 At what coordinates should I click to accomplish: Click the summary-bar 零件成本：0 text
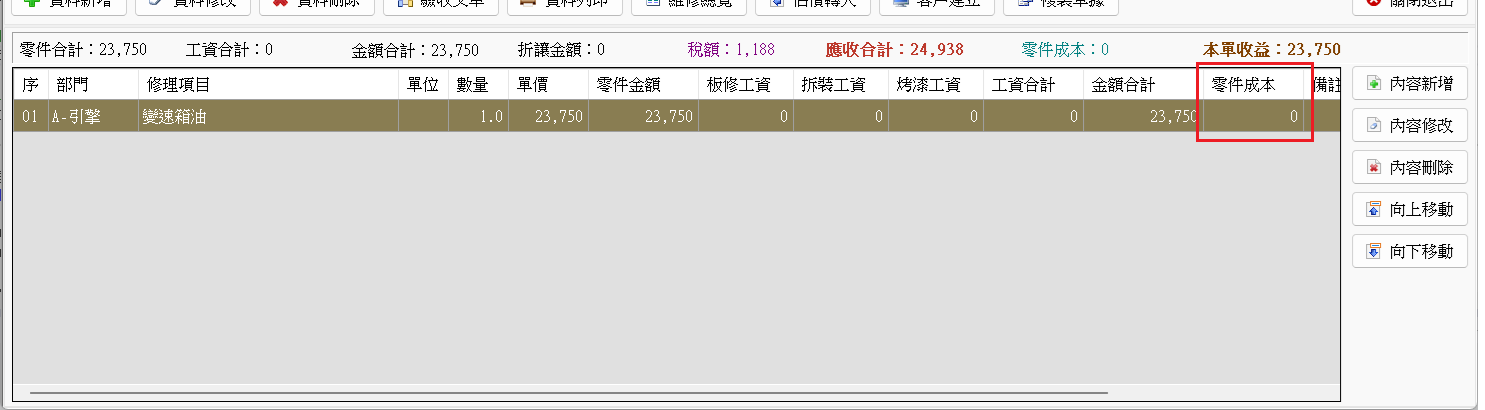tap(1065, 49)
